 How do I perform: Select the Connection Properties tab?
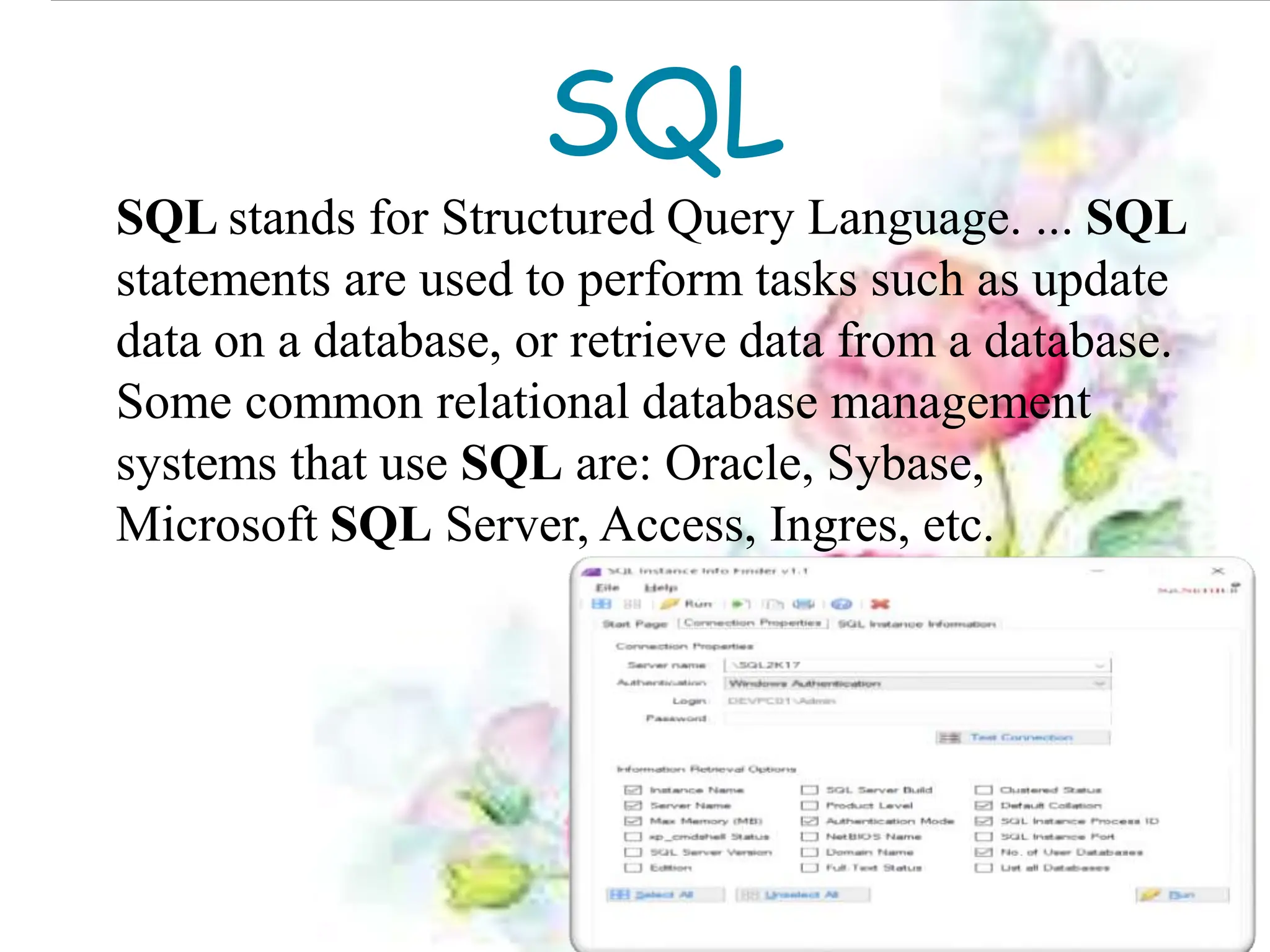(x=753, y=623)
